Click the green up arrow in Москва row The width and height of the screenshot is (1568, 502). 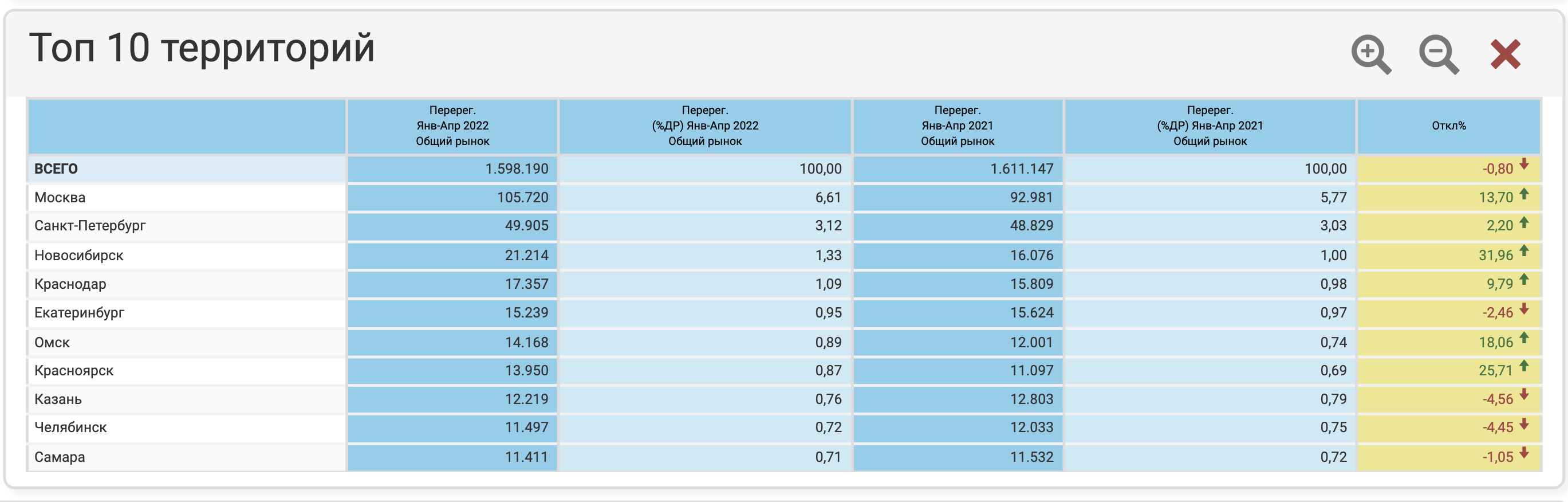1523,194
